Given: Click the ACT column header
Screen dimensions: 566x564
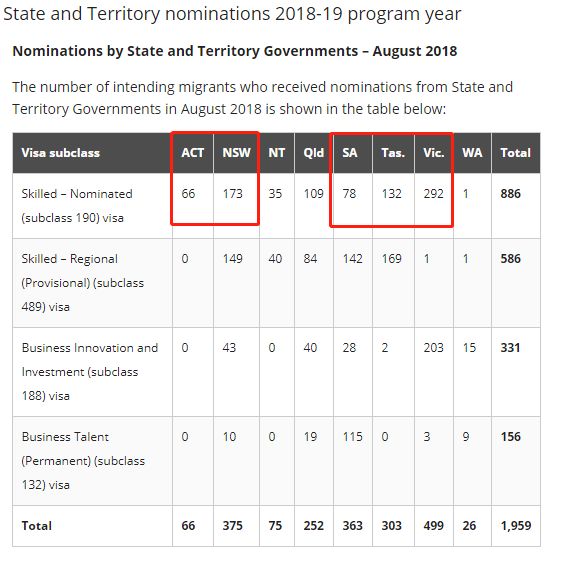Looking at the screenshot, I should point(192,153).
